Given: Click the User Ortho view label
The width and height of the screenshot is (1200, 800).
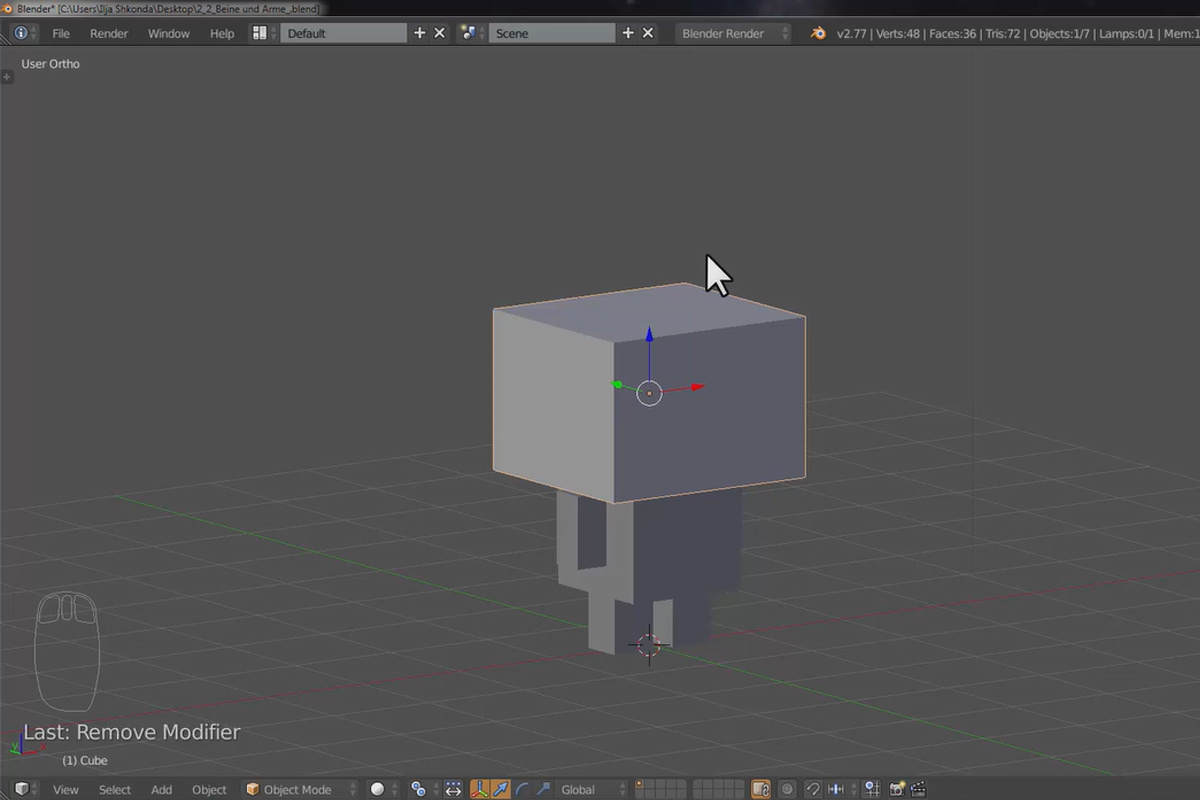Looking at the screenshot, I should point(51,64).
